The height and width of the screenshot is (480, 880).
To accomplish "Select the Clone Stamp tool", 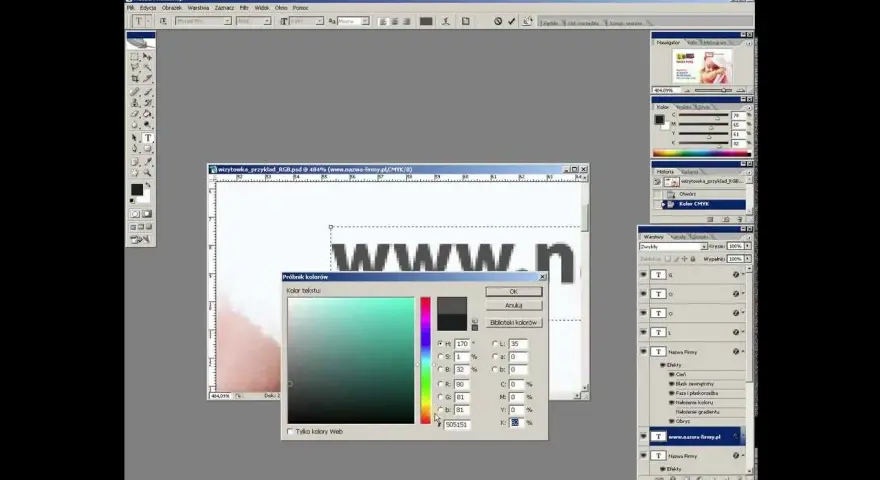I will pyautogui.click(x=135, y=103).
